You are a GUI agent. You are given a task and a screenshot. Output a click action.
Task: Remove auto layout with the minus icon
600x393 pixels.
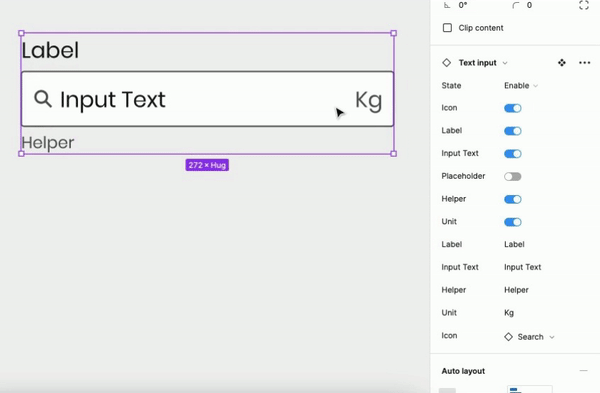pos(583,370)
